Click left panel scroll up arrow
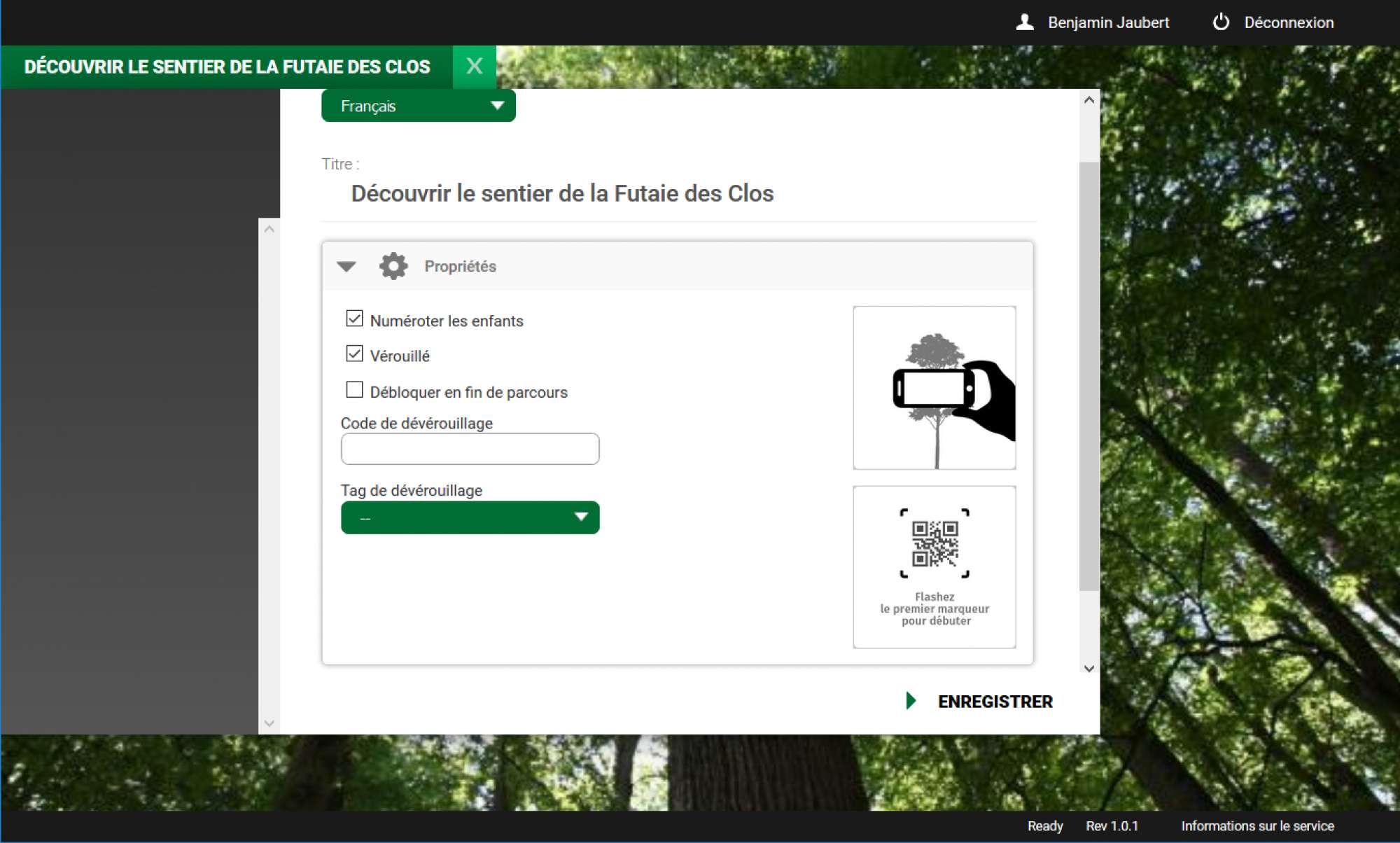1400x843 pixels. click(269, 229)
